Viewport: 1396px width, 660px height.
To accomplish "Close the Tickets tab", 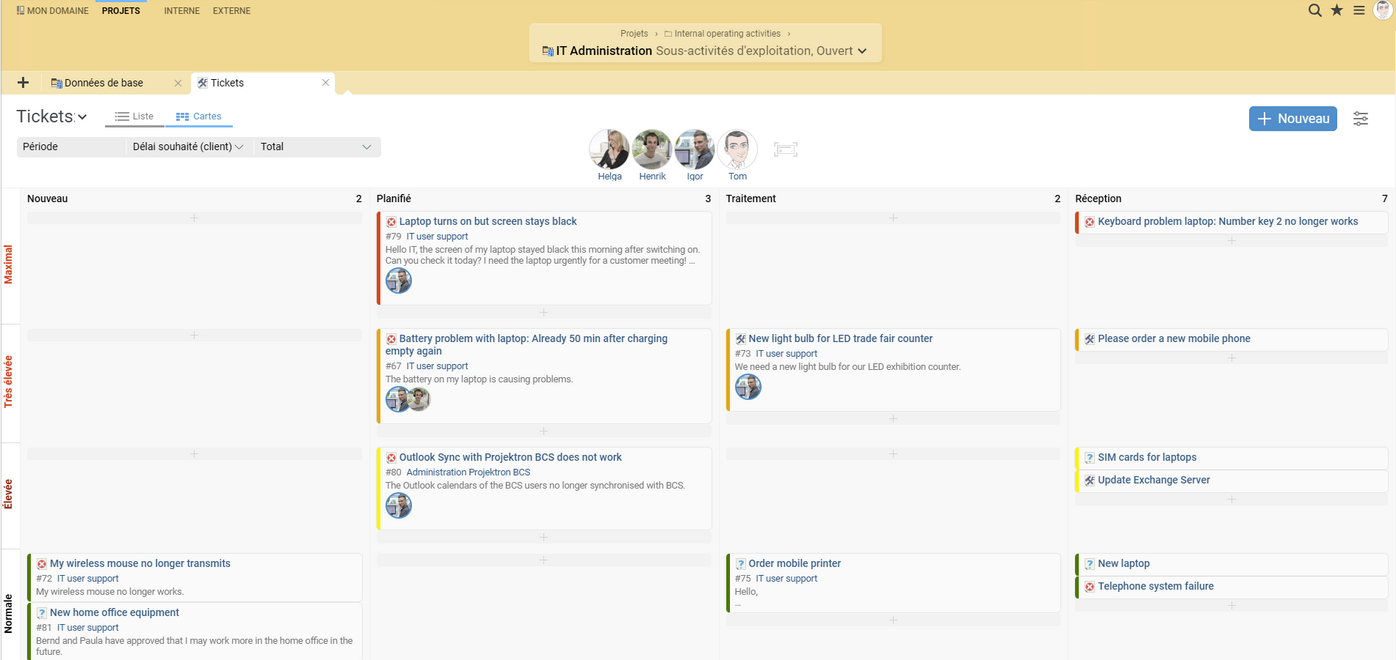I will pos(325,83).
